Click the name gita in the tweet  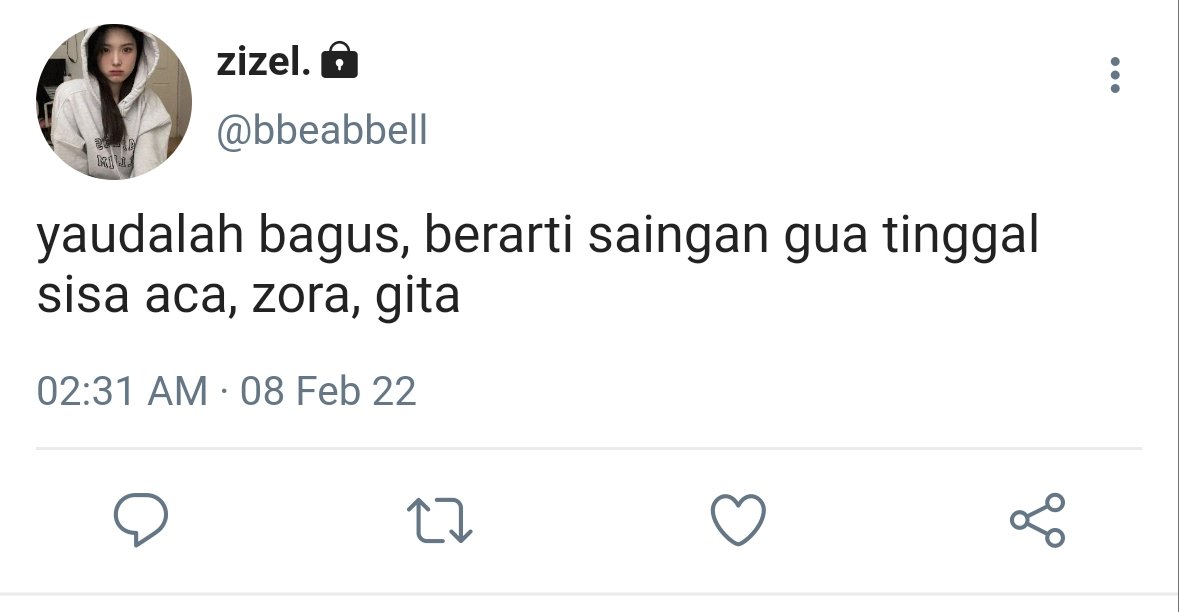point(417,298)
